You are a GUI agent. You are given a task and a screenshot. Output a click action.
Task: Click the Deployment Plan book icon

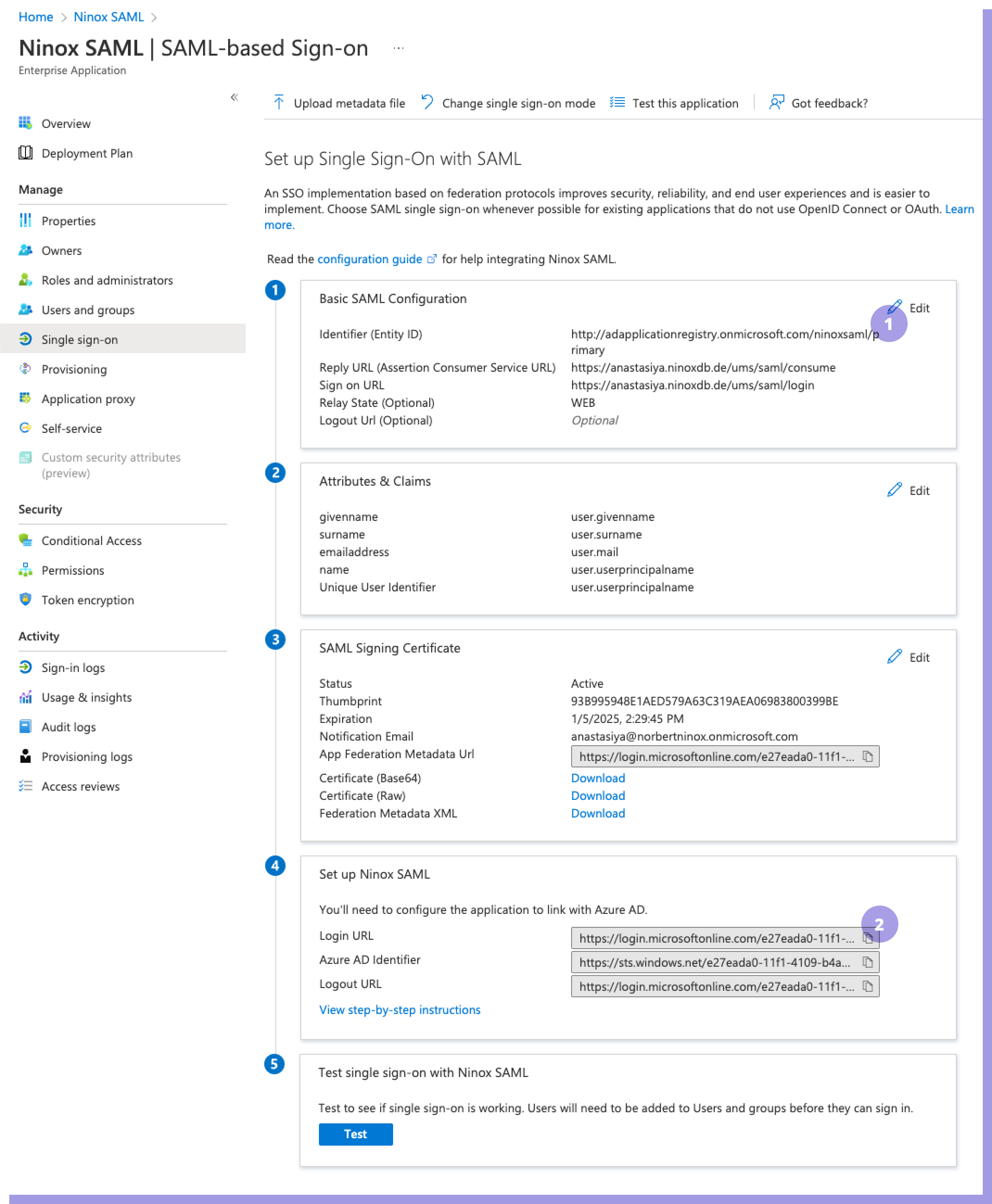[25, 152]
